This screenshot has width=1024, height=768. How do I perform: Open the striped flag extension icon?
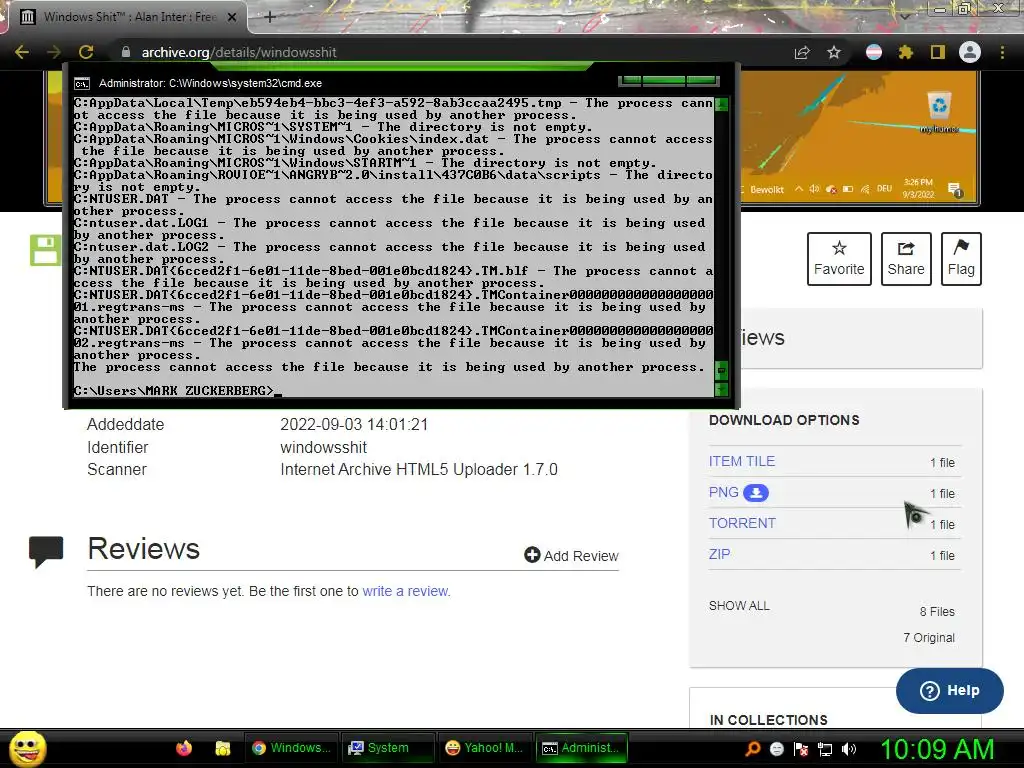(x=874, y=52)
